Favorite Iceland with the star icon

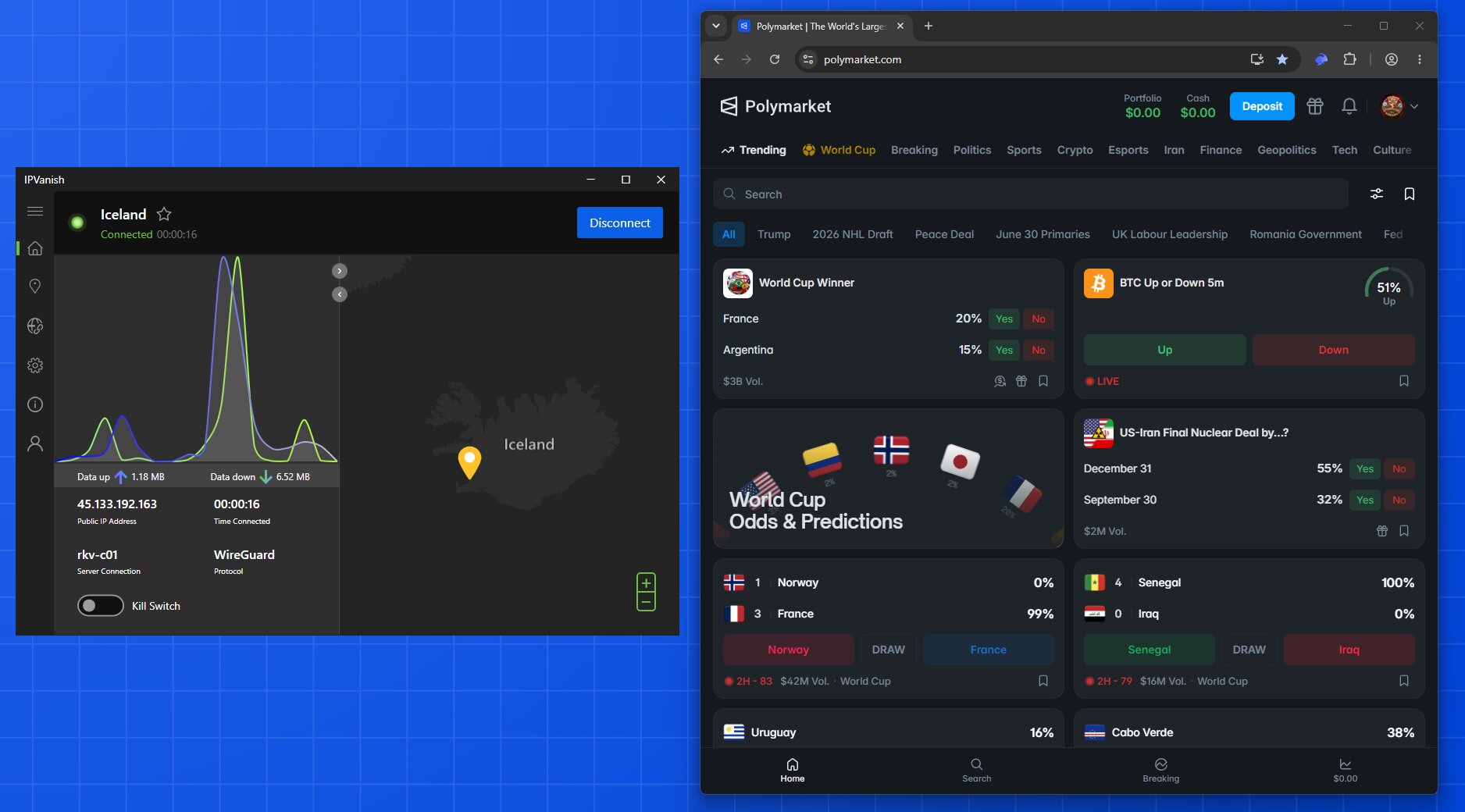tap(164, 214)
